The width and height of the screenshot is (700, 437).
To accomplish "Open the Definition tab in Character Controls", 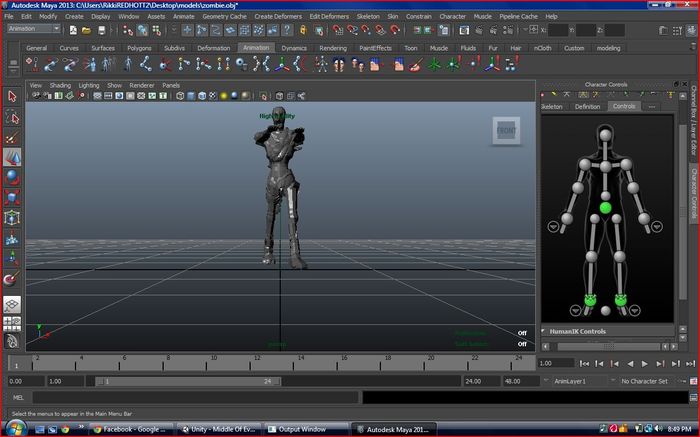I will (x=588, y=107).
